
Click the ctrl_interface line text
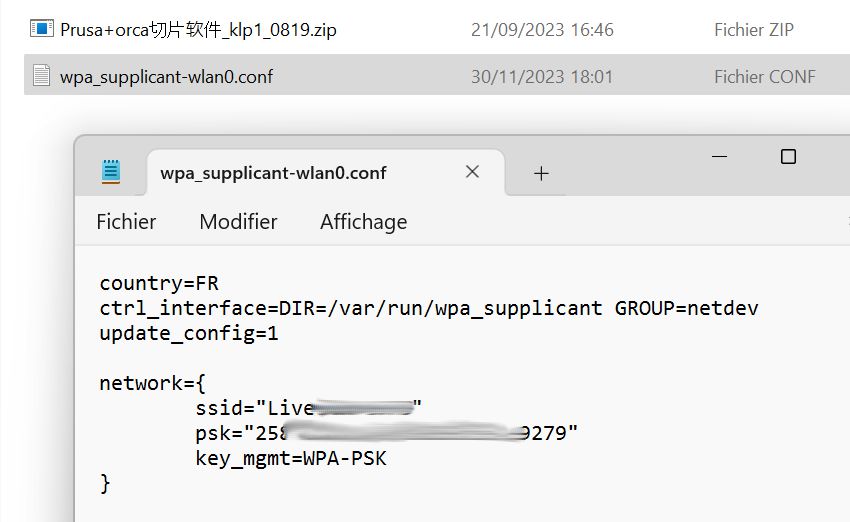pyautogui.click(x=429, y=308)
